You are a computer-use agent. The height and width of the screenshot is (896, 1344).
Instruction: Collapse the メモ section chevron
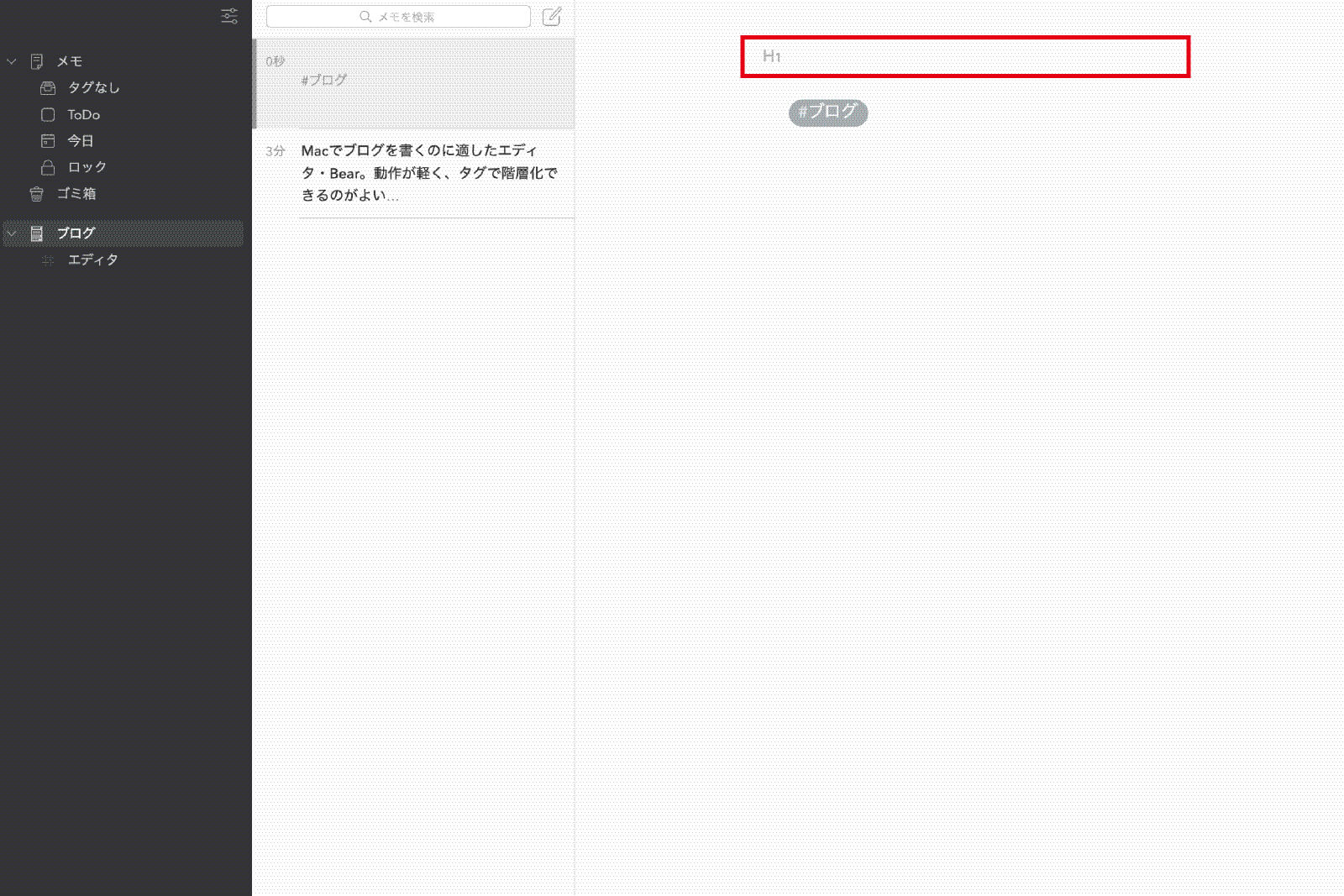(12, 61)
